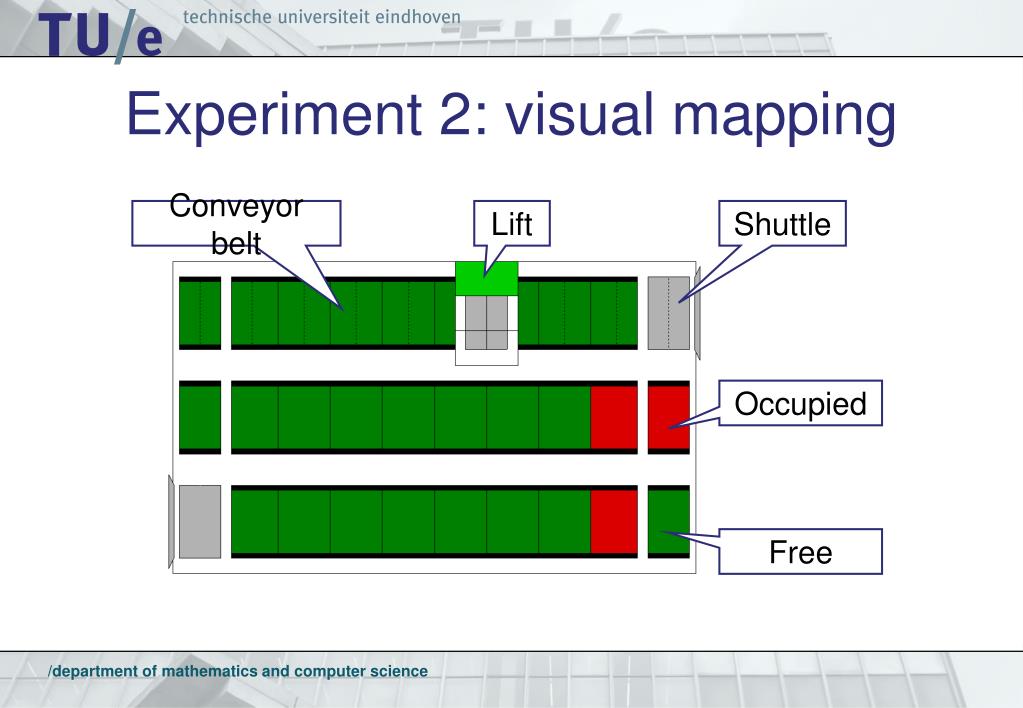Click the bright green lift square
This screenshot has height=708, width=1023.
(x=487, y=279)
